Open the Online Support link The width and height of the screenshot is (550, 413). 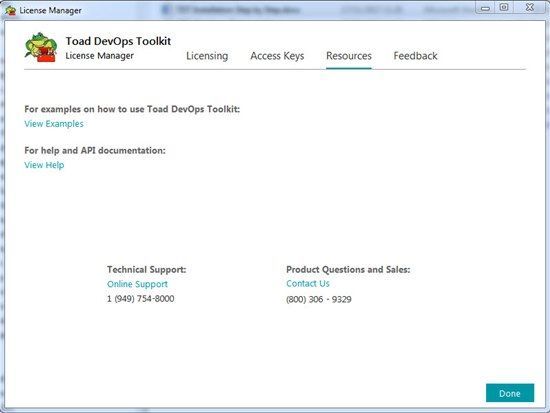[x=138, y=284]
